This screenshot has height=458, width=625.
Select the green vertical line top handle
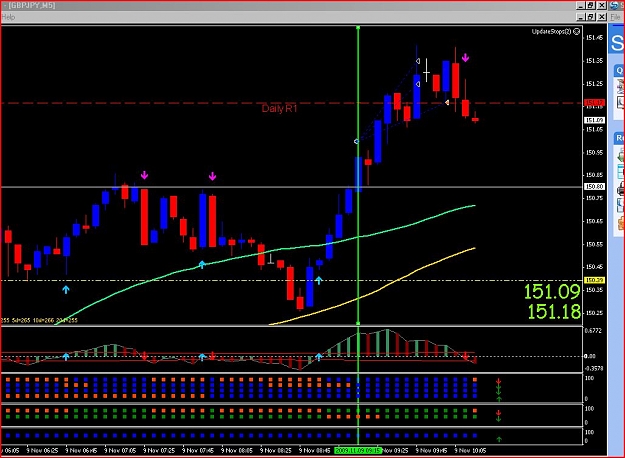tap(358, 28)
